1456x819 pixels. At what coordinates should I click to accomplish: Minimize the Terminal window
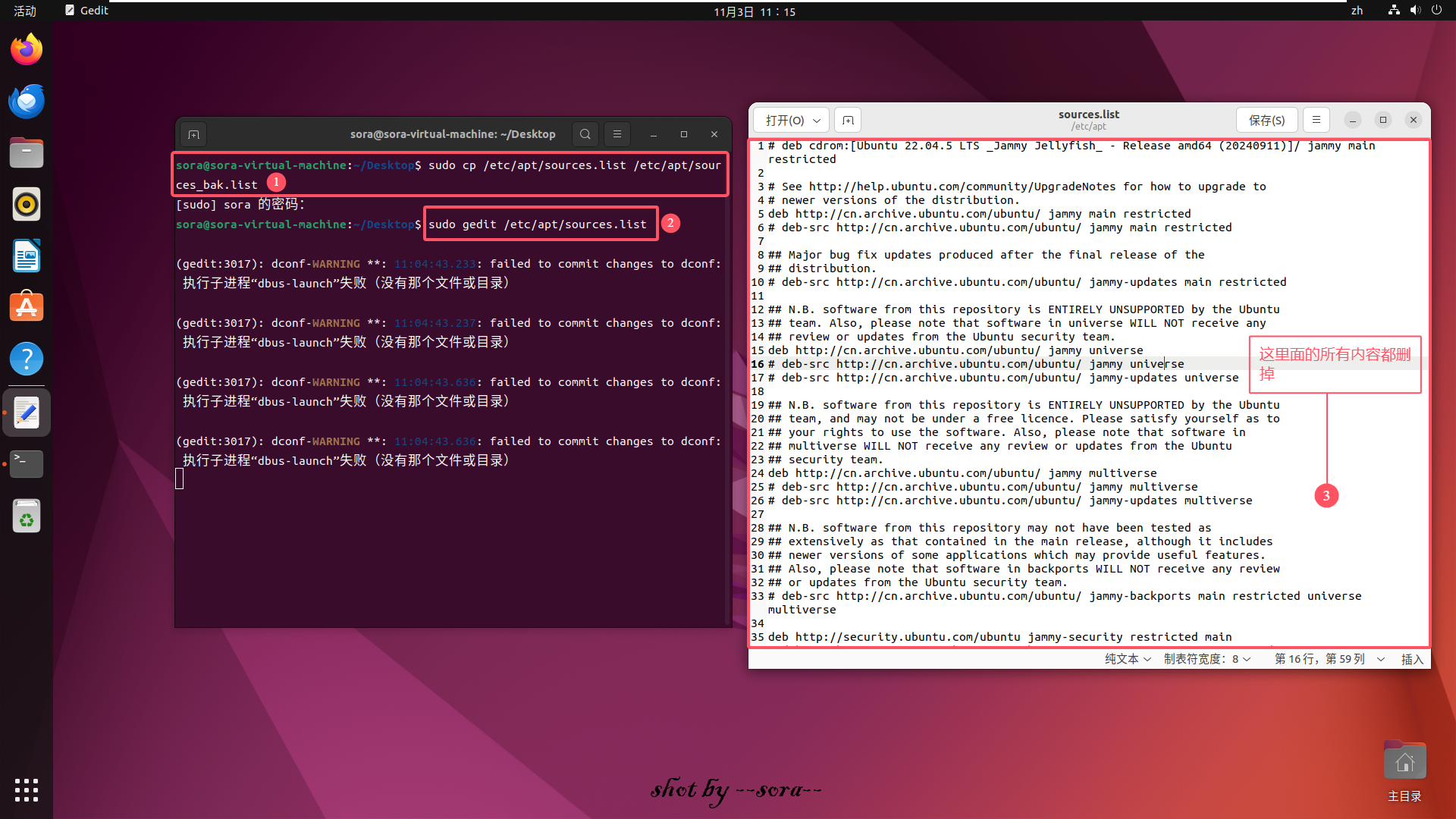coord(653,134)
